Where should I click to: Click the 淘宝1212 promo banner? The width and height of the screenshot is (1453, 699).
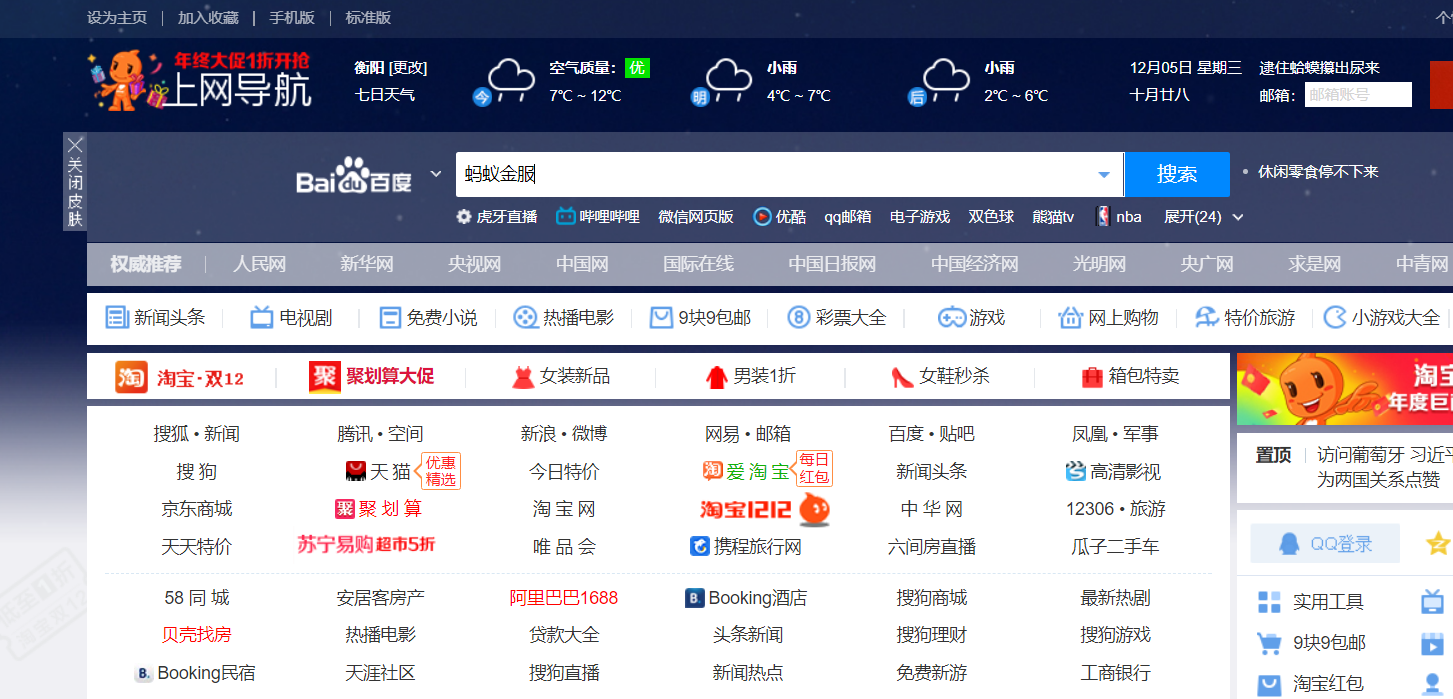[765, 510]
